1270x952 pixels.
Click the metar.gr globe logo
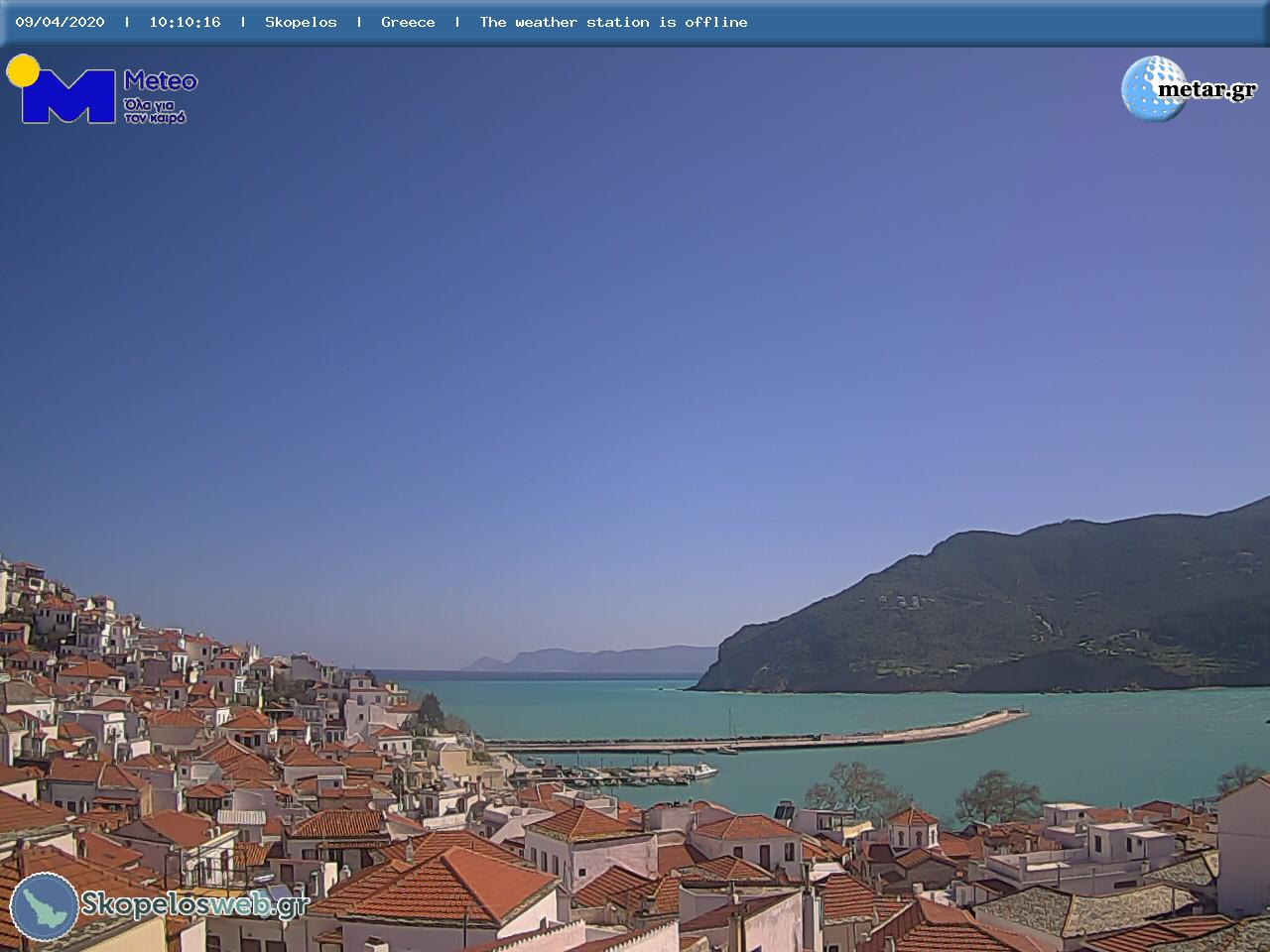point(1153,88)
